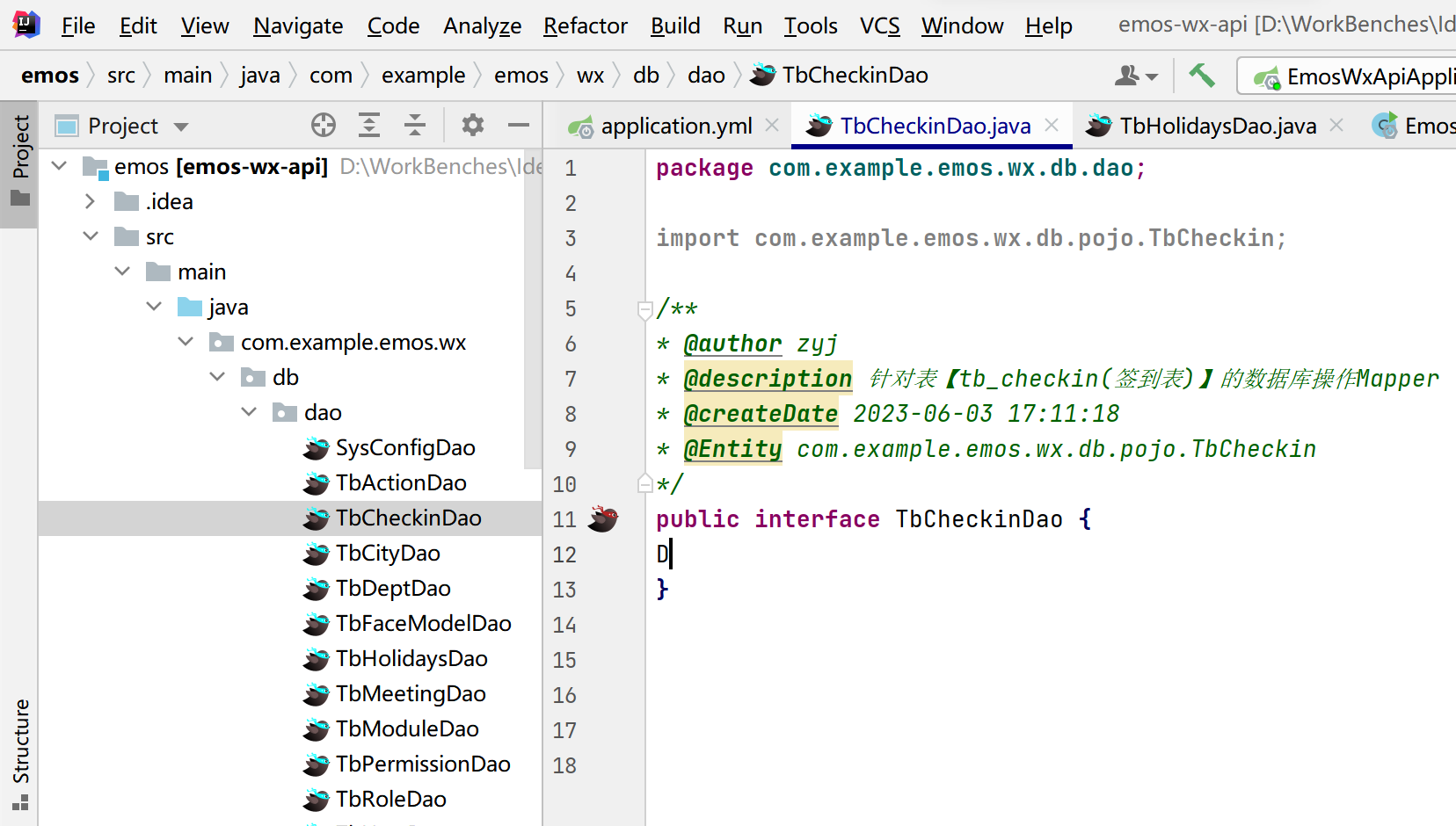Click the MyBatis bird gutter icon on line 11

pyautogui.click(x=603, y=518)
